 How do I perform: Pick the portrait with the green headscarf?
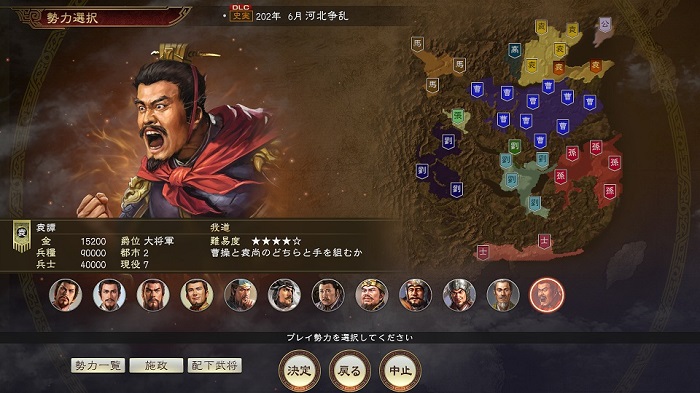[x=240, y=295]
